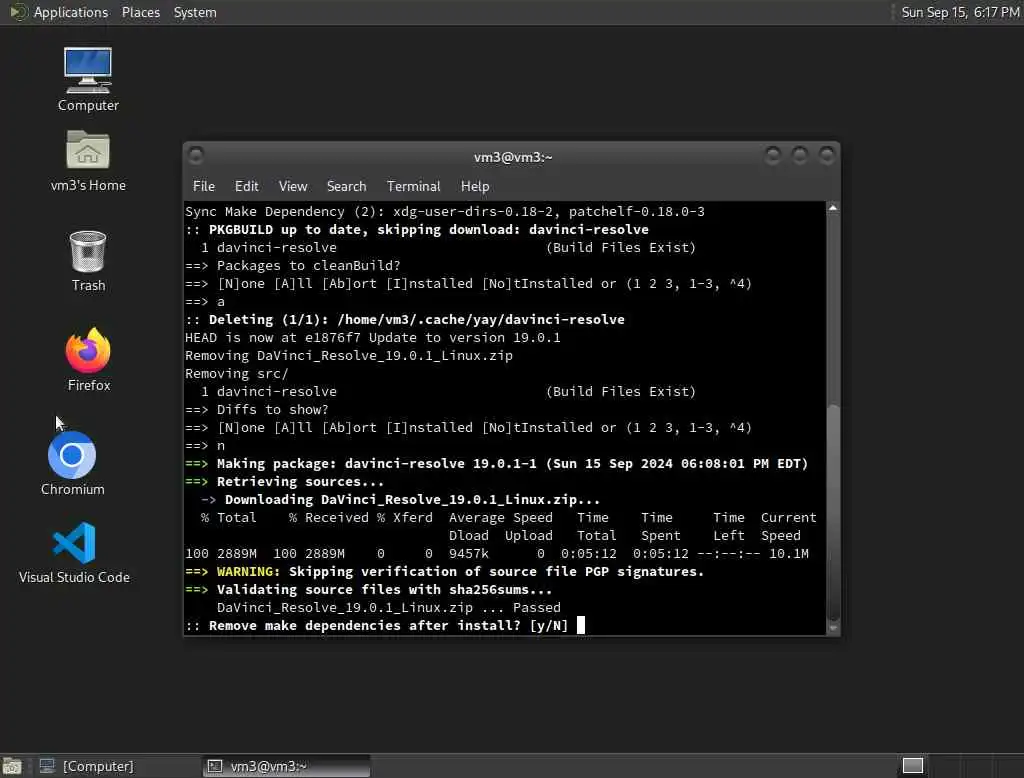Open the Places menu

point(140,12)
